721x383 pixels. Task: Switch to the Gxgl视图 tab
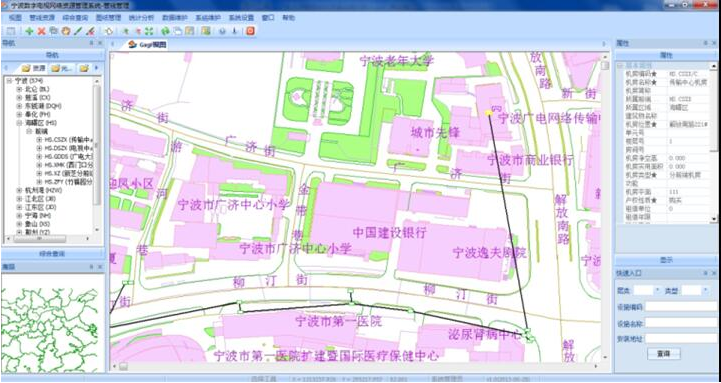pyautogui.click(x=147, y=44)
